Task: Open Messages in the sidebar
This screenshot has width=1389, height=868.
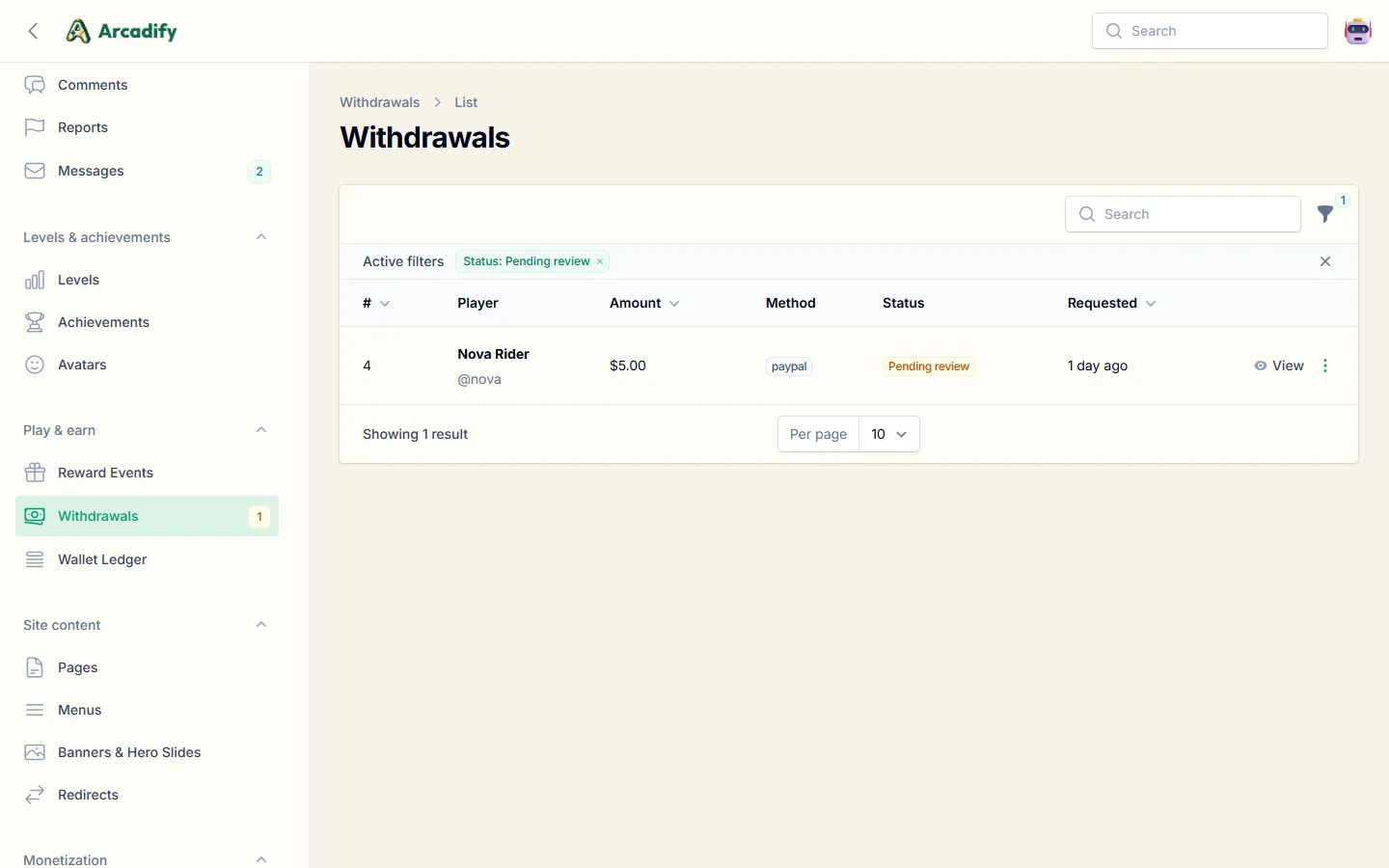Action: point(147,171)
